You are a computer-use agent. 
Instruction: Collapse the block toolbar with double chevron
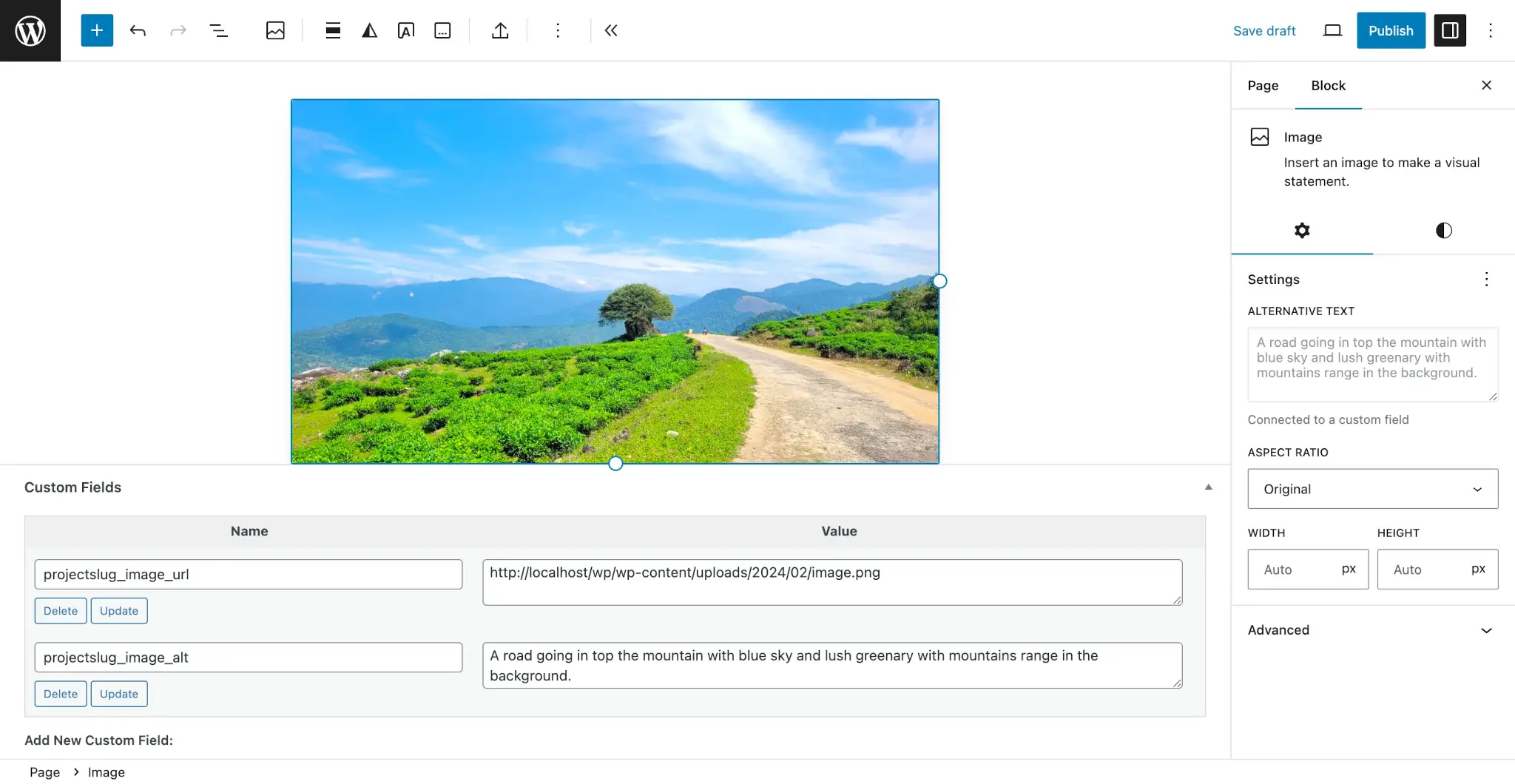tap(611, 30)
